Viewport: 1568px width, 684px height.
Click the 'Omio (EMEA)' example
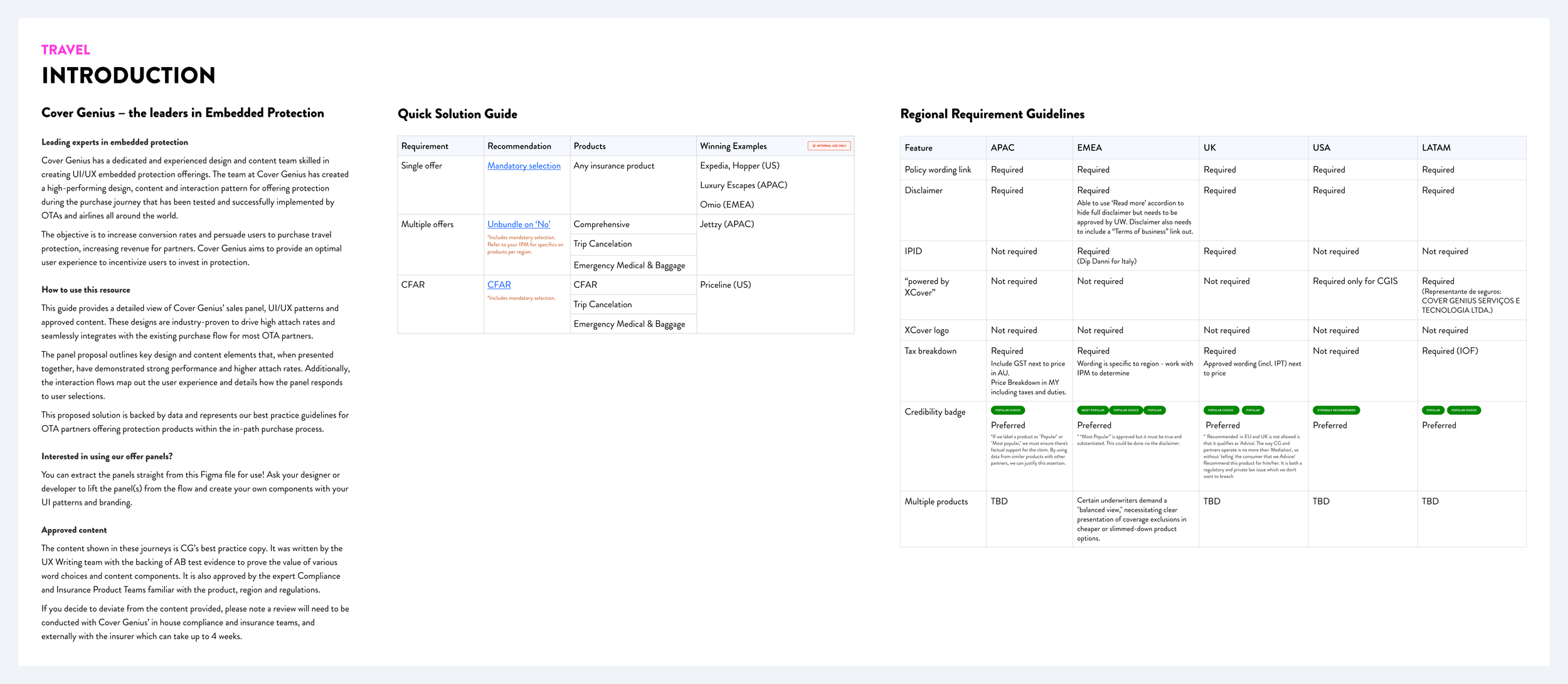[x=727, y=204]
